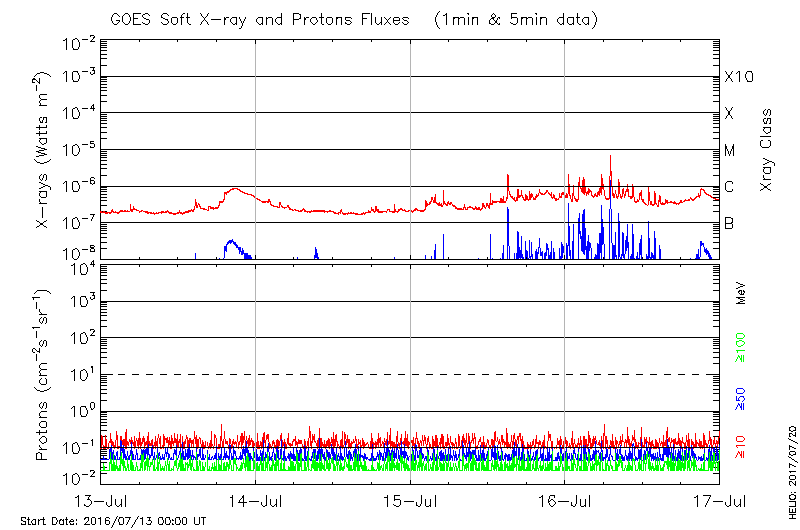Click the 17-Jul date label

pos(719,499)
